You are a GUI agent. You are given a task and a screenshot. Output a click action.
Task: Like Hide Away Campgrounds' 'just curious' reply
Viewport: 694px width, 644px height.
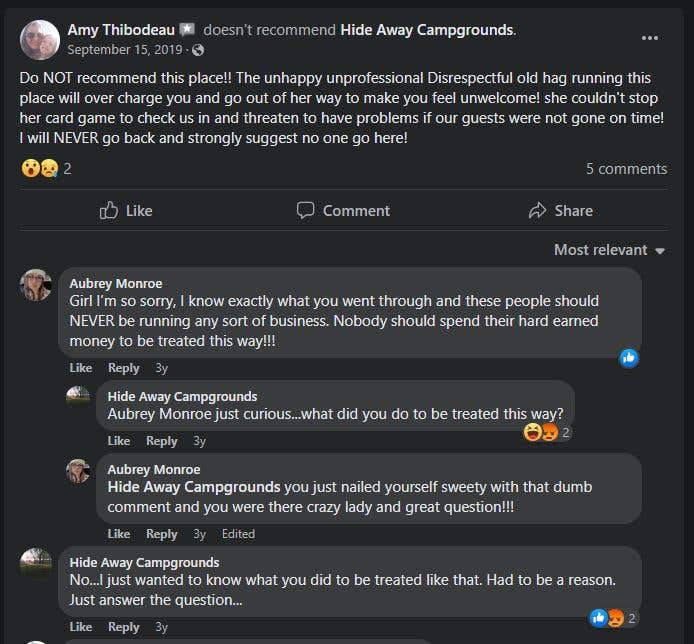(119, 441)
